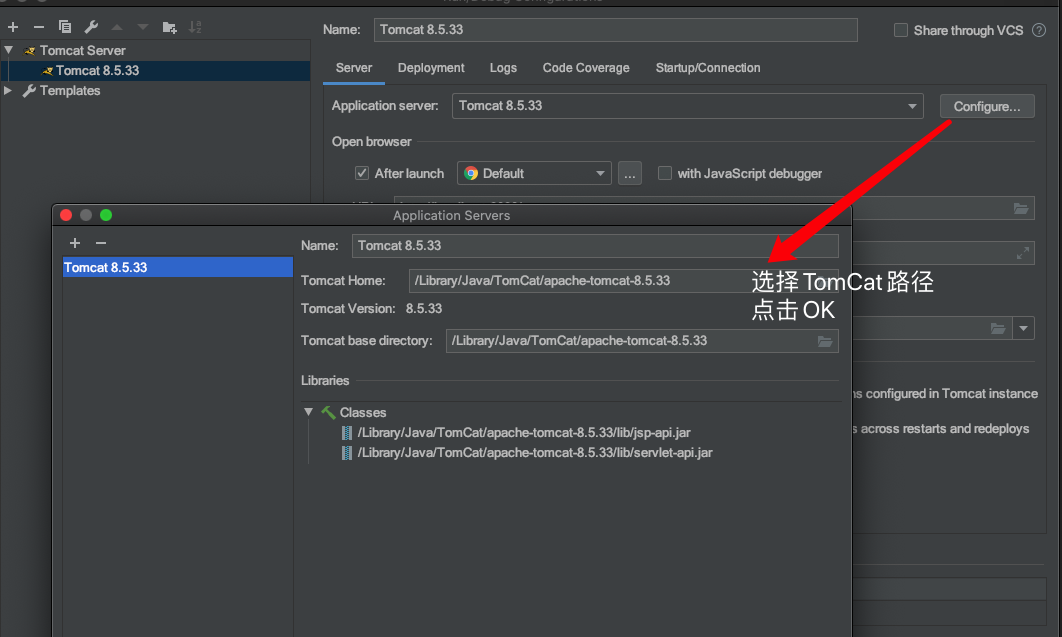Image resolution: width=1062 pixels, height=637 pixels.
Task: Add an application server with plus icon
Action: (75, 243)
